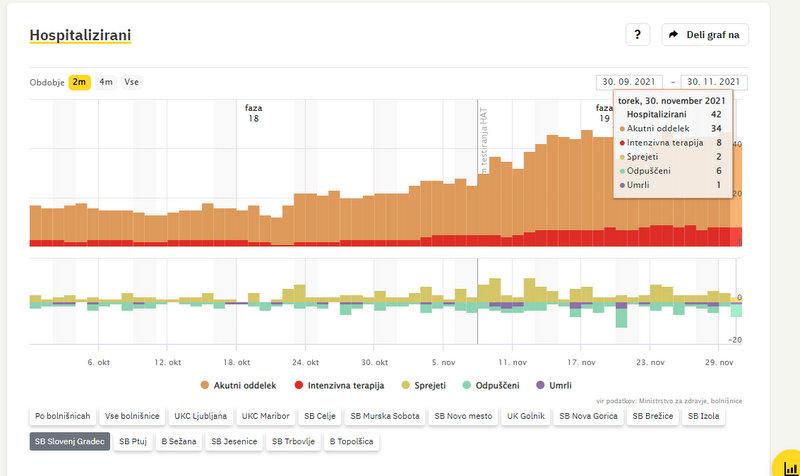The height and width of the screenshot is (476, 800).
Task: Select the Vse period option
Action: [131, 82]
